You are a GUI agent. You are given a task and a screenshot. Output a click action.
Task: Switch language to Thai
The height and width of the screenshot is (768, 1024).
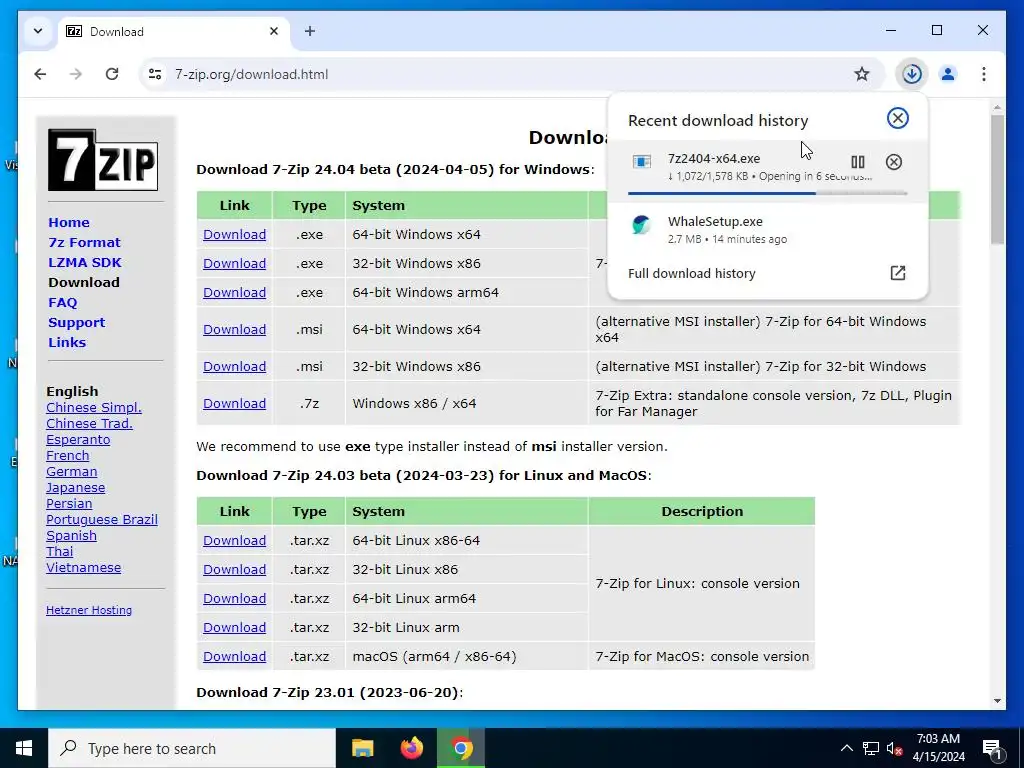tap(59, 552)
